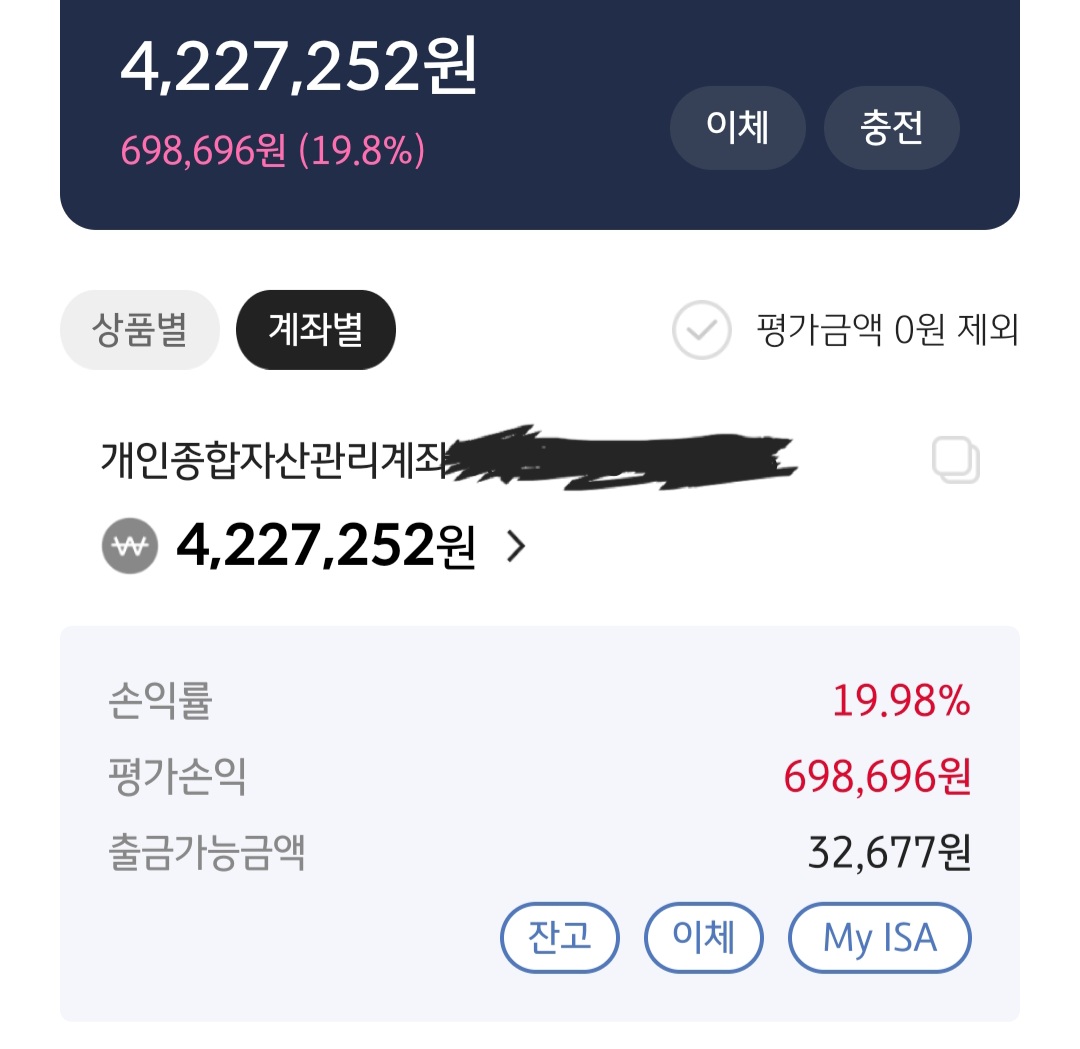Viewport: 1080px width, 1049px height.
Task: Tap the 손익률 19.98% value
Action: [901, 702]
